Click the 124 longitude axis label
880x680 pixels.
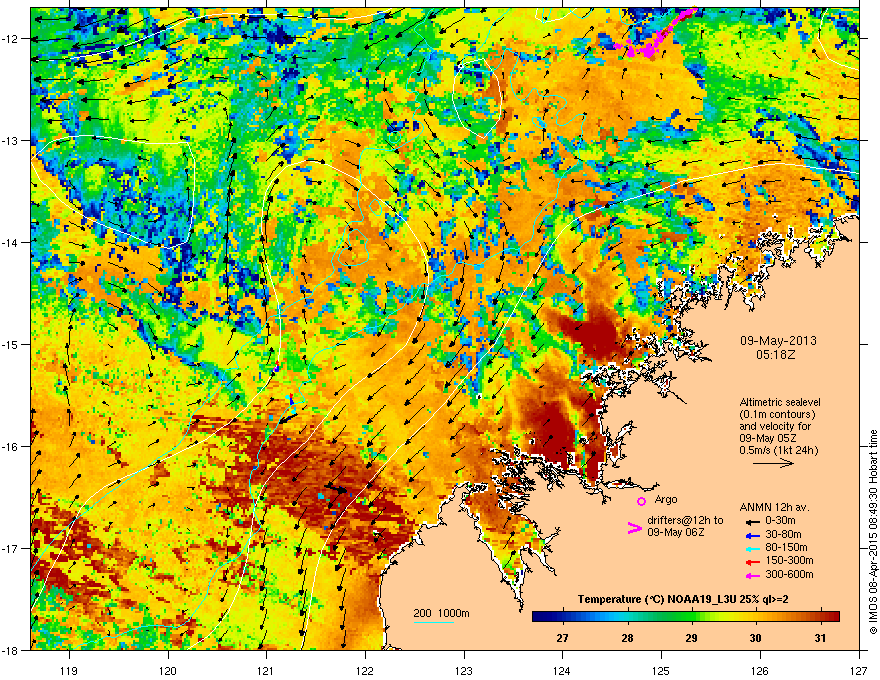(562, 670)
